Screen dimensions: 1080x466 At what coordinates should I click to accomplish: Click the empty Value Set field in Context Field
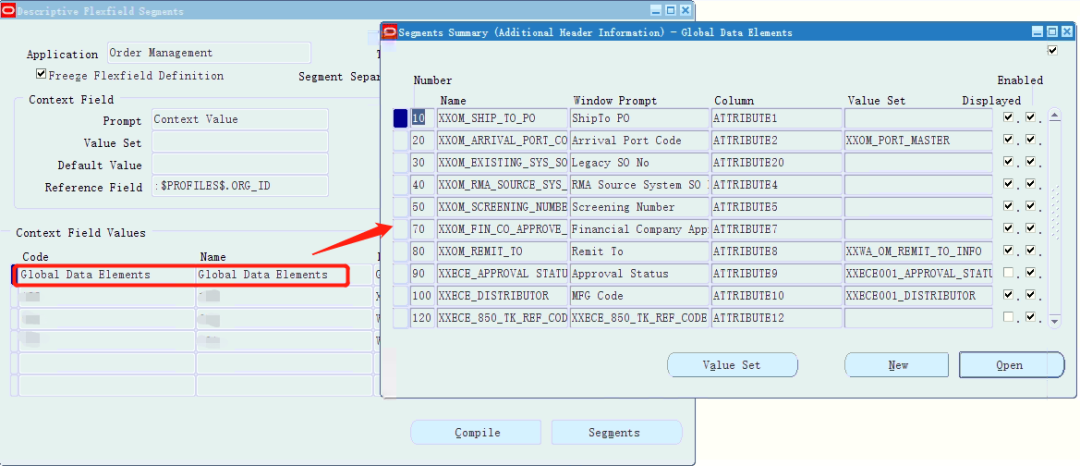(240, 142)
